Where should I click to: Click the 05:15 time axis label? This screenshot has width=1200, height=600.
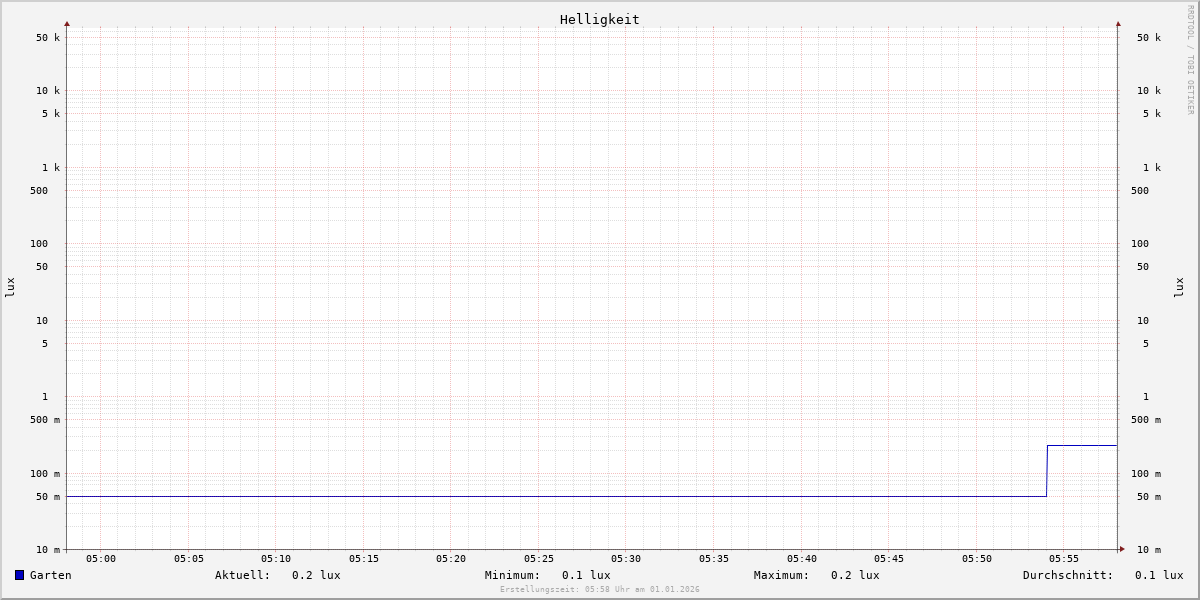coord(364,559)
